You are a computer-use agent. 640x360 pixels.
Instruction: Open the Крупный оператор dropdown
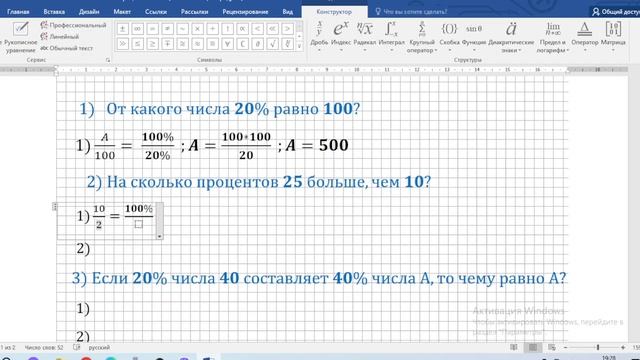tap(422, 38)
